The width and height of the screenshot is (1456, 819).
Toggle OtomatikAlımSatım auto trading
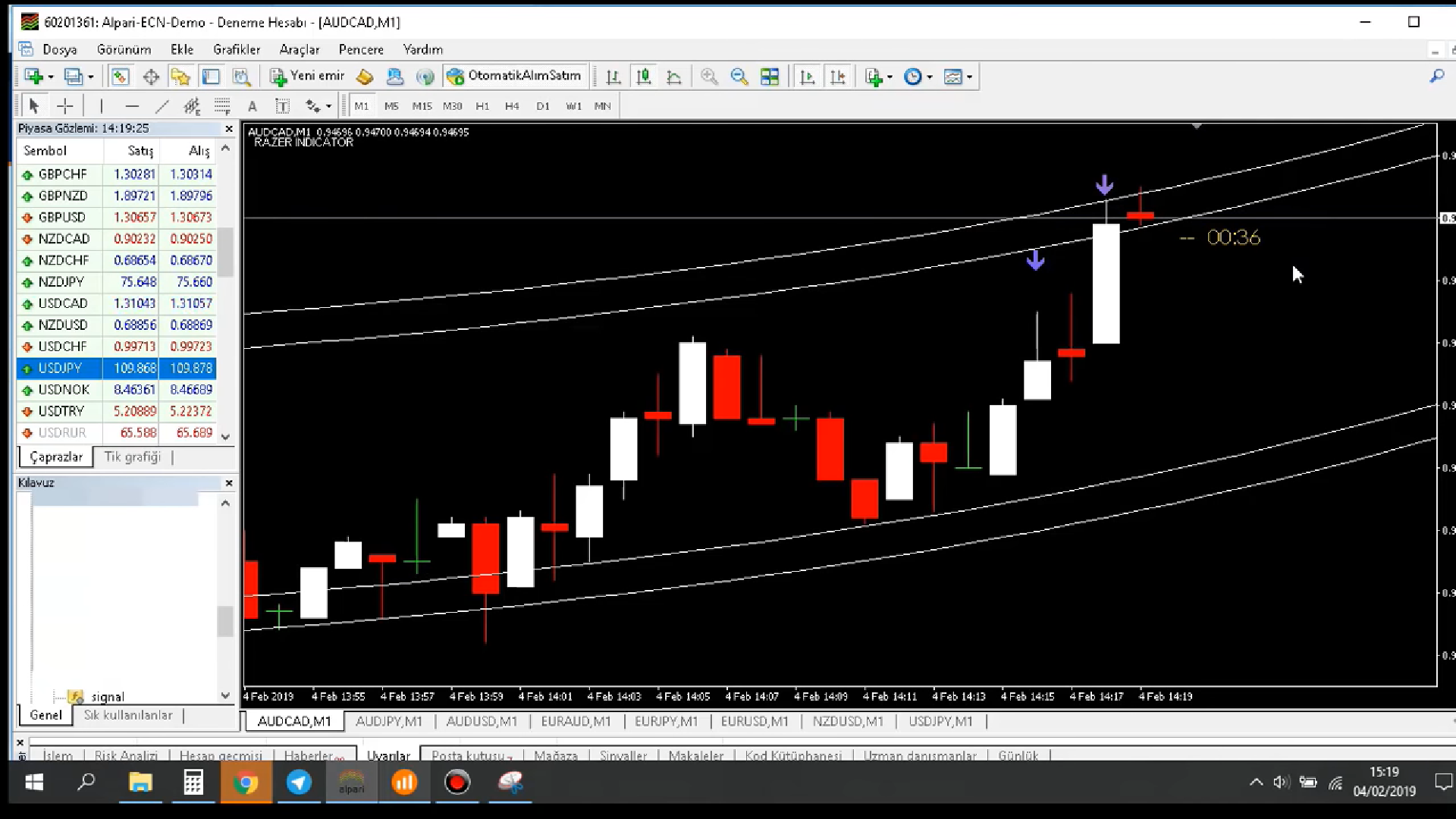coord(516,76)
